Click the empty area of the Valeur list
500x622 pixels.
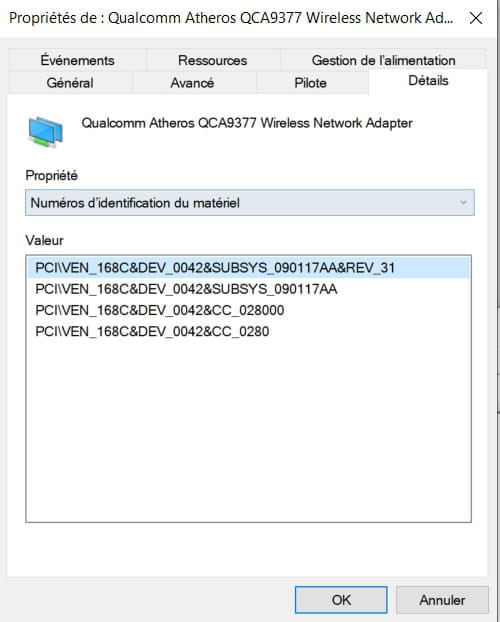coord(249,432)
